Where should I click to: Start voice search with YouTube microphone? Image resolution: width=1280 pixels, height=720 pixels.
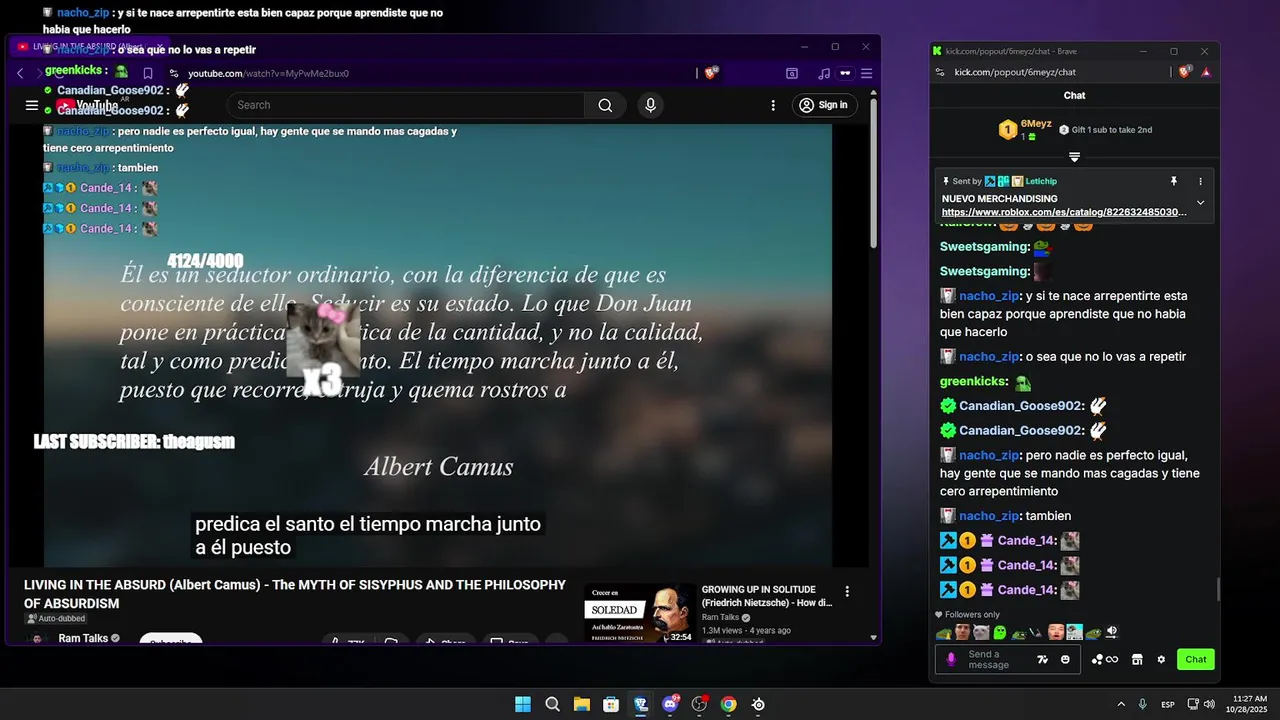tap(651, 105)
